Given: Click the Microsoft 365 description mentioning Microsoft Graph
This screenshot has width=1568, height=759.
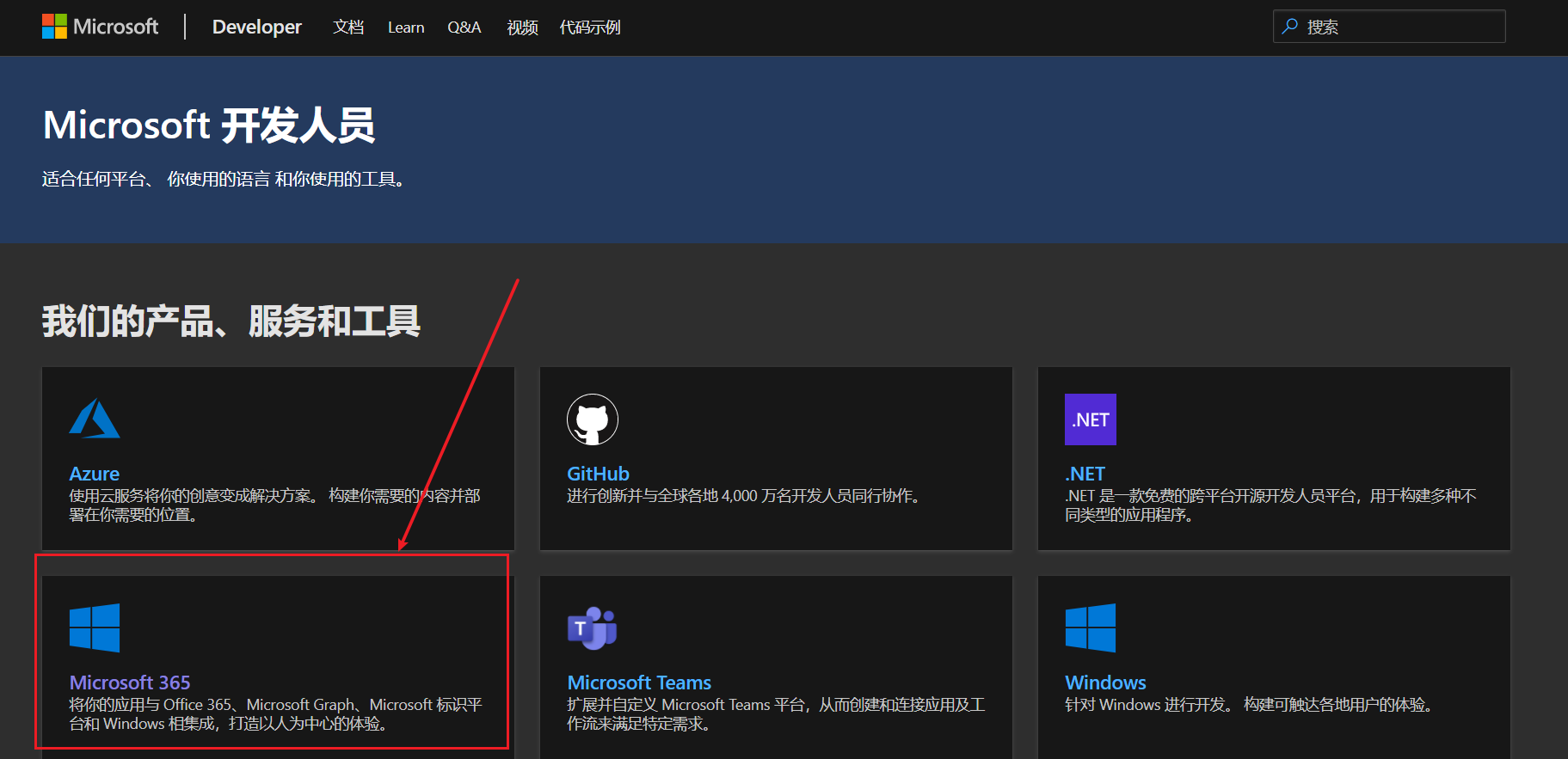Looking at the screenshot, I should [275, 714].
